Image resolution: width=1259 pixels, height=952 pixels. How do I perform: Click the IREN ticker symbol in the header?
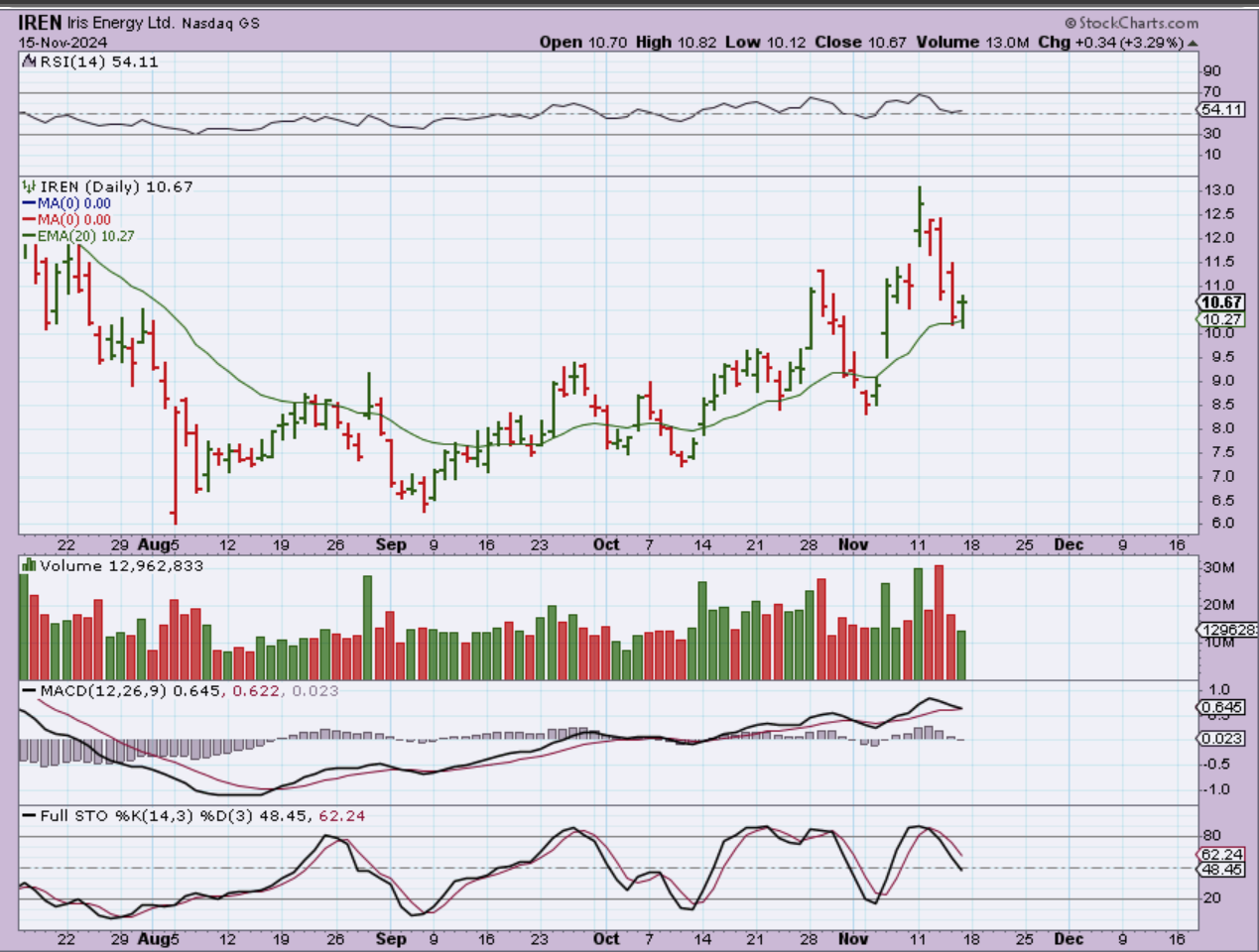(x=41, y=22)
